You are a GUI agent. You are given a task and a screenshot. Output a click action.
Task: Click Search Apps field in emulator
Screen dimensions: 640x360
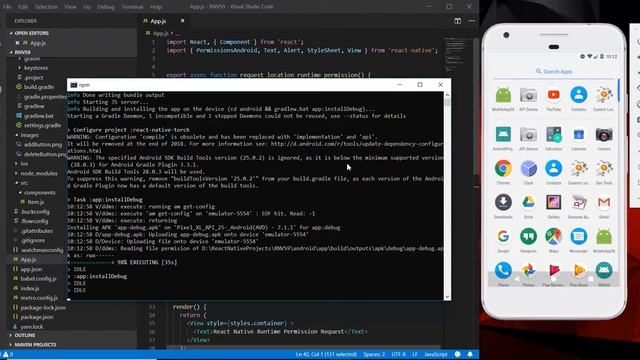pos(554,71)
